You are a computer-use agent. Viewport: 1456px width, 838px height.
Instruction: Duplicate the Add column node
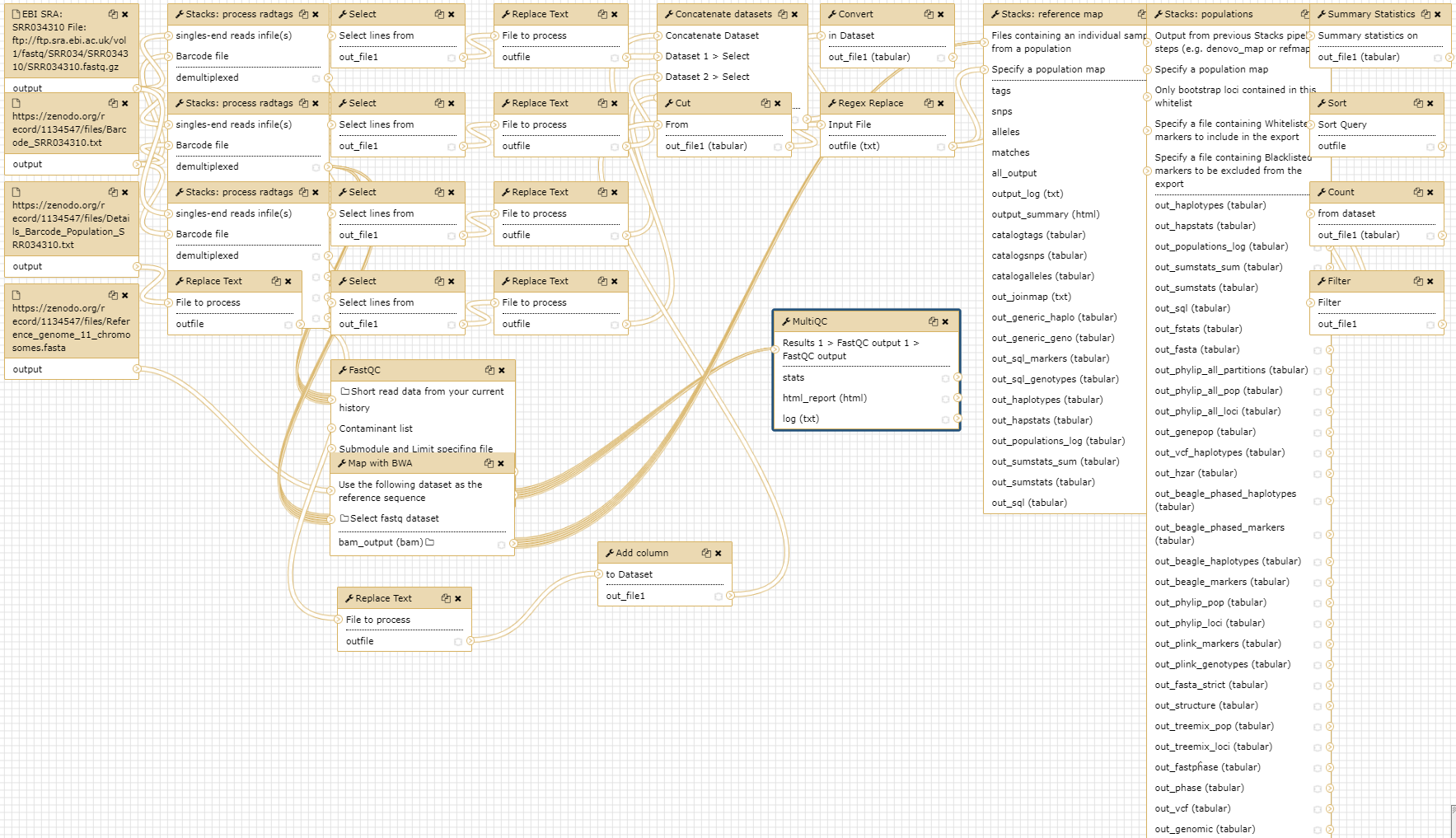pyautogui.click(x=706, y=553)
